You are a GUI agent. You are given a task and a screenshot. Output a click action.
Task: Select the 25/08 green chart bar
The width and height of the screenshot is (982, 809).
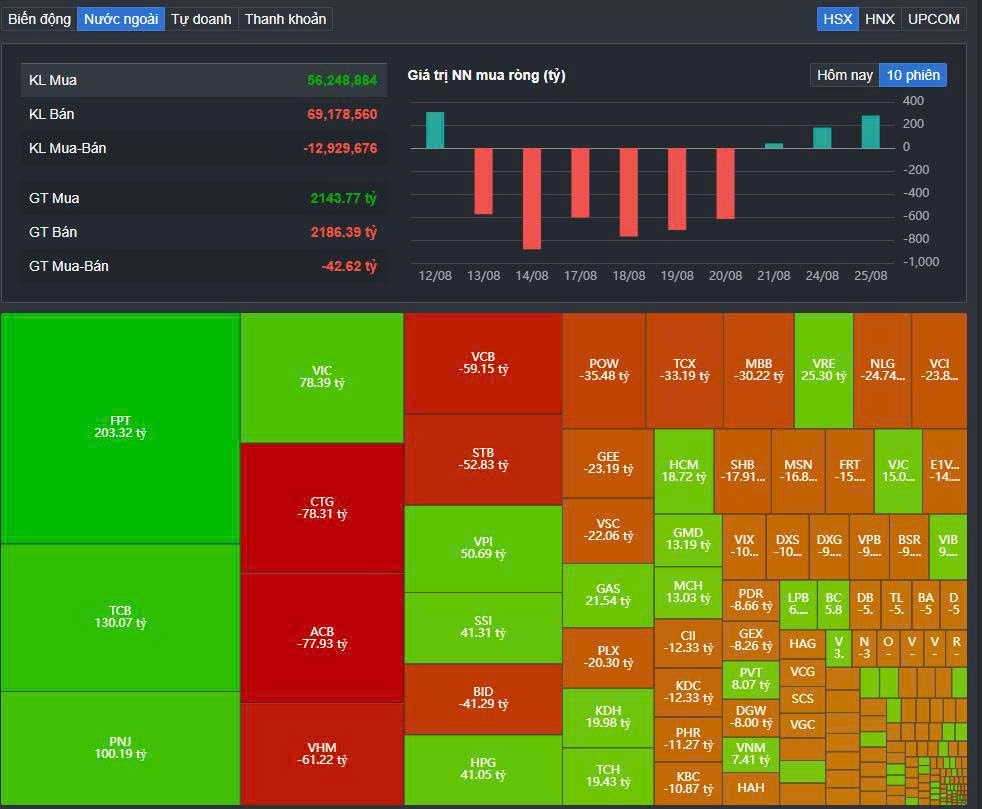coord(871,132)
